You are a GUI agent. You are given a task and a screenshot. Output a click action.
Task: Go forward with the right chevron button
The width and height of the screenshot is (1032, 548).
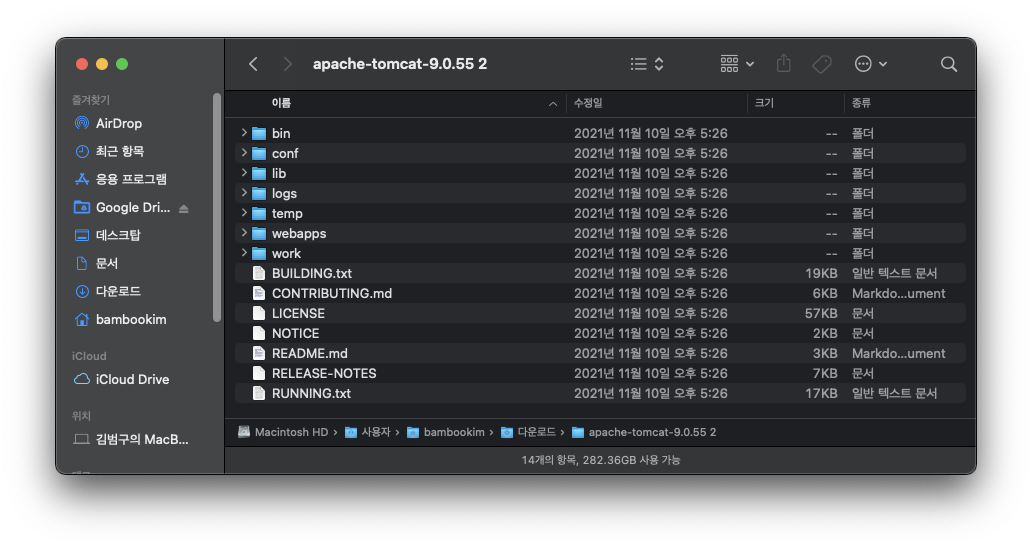pos(287,64)
